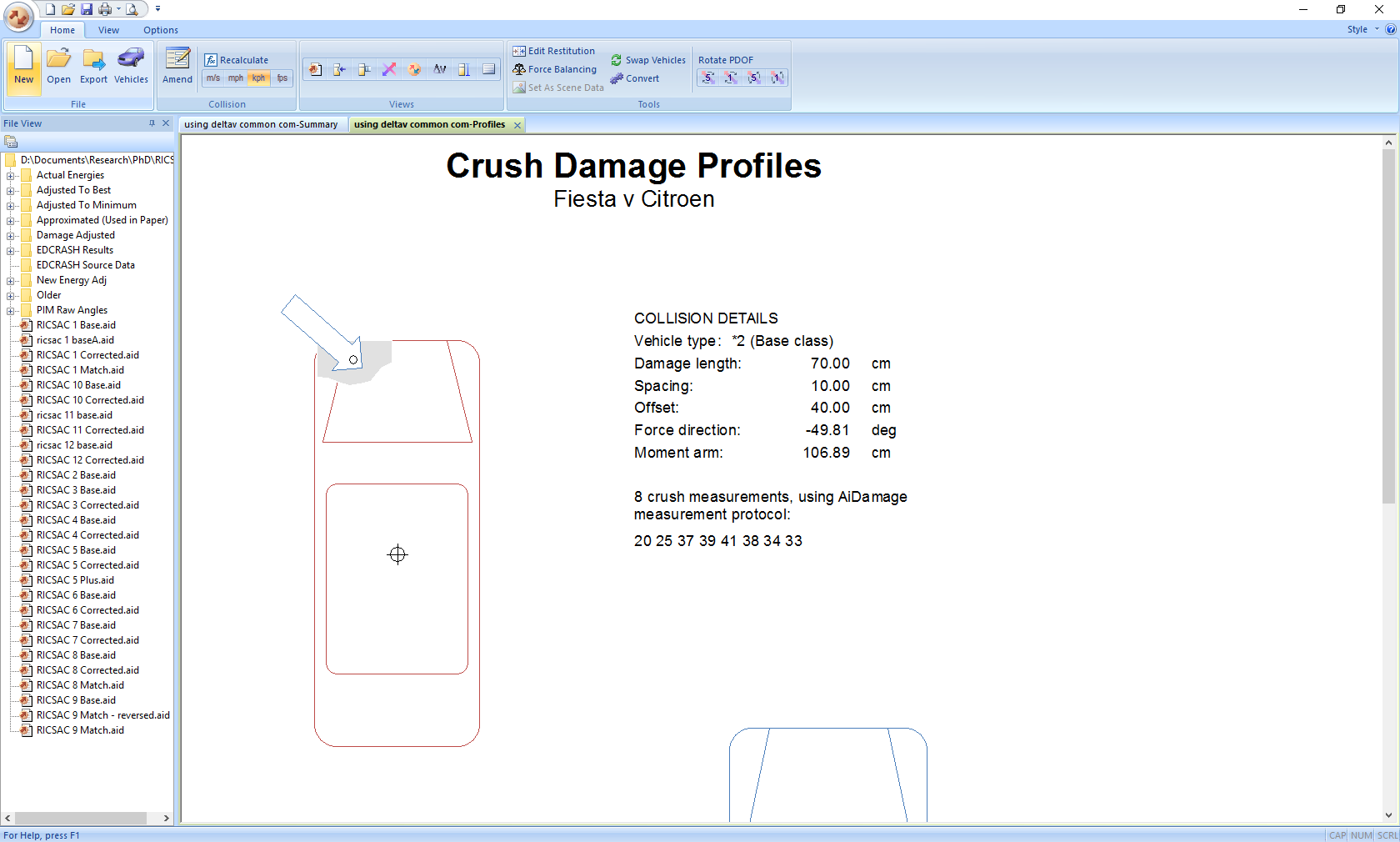This screenshot has height=842, width=1400.
Task: Open the Style dropdown menu
Action: click(1362, 29)
